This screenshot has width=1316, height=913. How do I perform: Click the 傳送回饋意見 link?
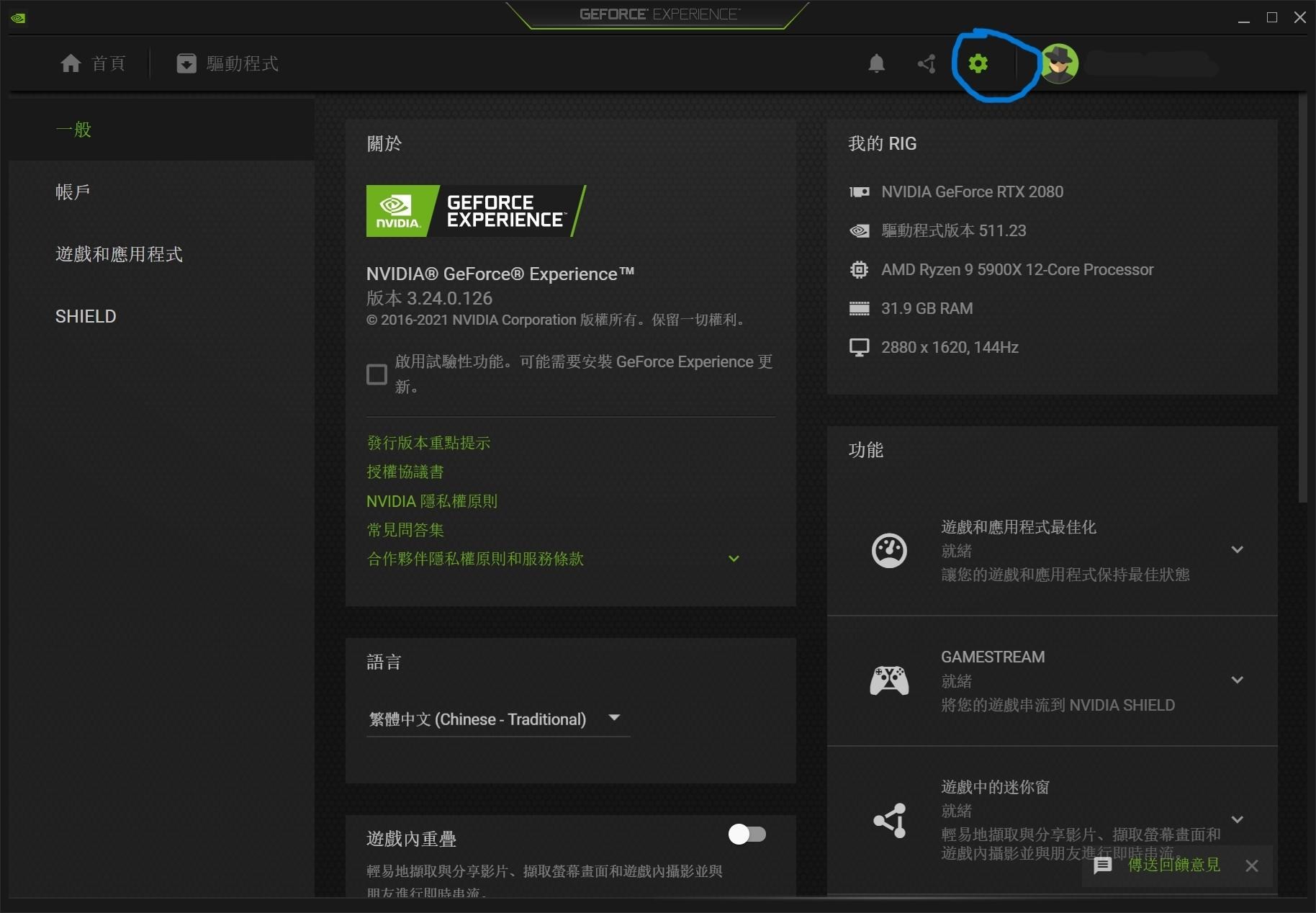[1174, 865]
